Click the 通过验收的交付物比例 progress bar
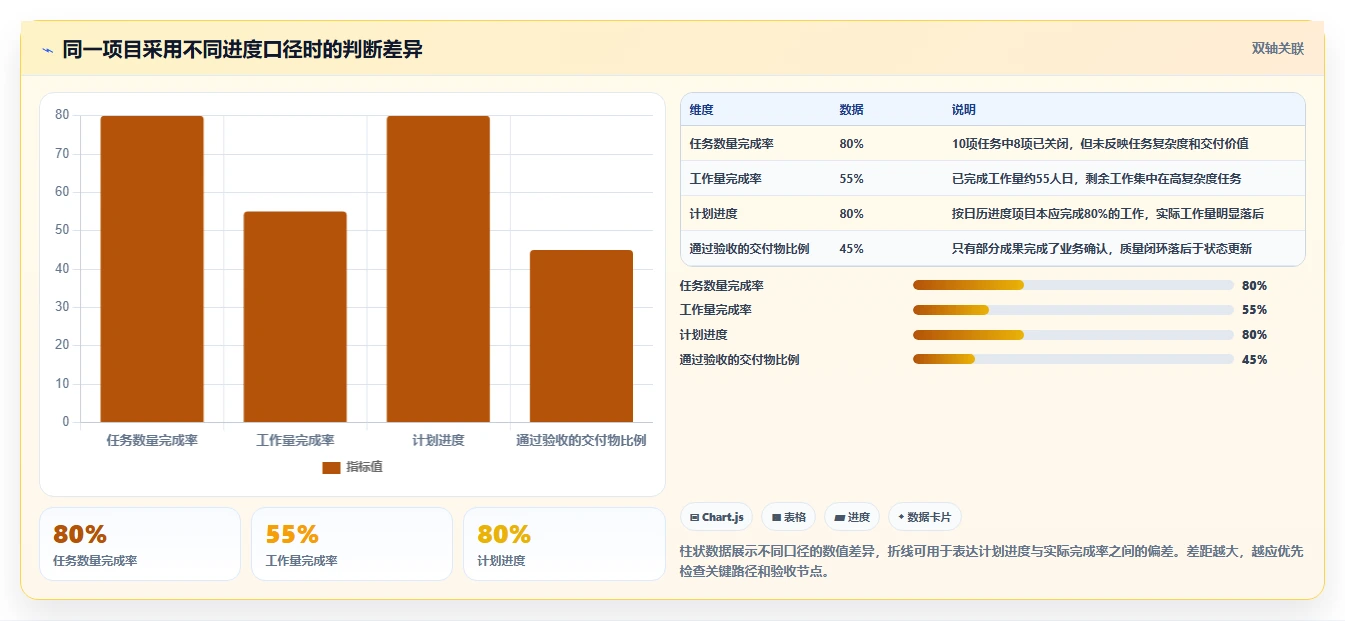Viewport: 1345px width, 621px height. click(1073, 360)
